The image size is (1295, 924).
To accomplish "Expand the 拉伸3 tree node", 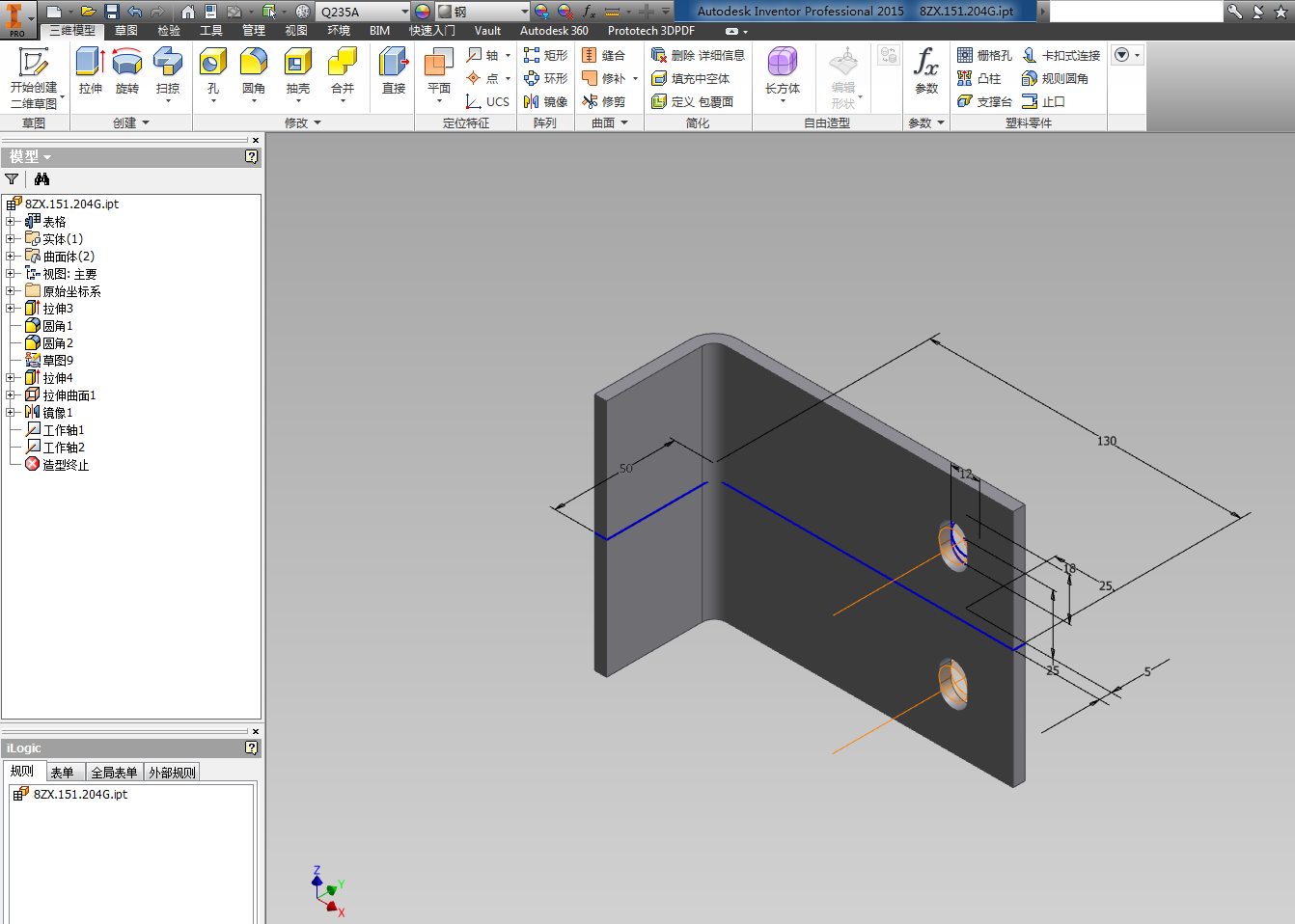I will tap(11, 309).
